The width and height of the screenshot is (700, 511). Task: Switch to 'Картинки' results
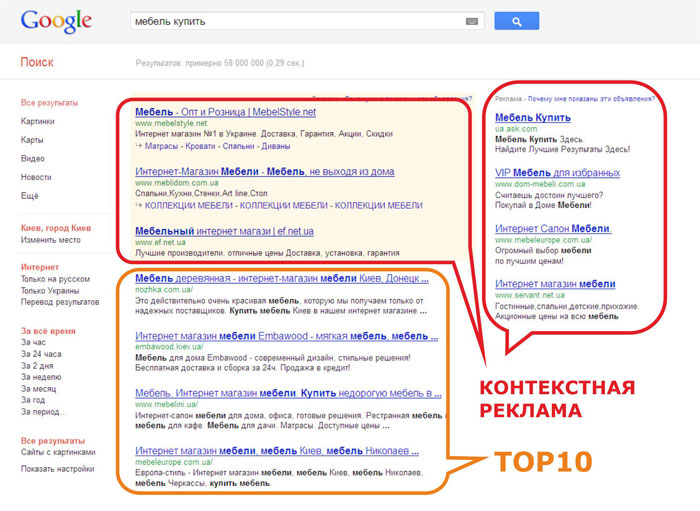coord(38,121)
